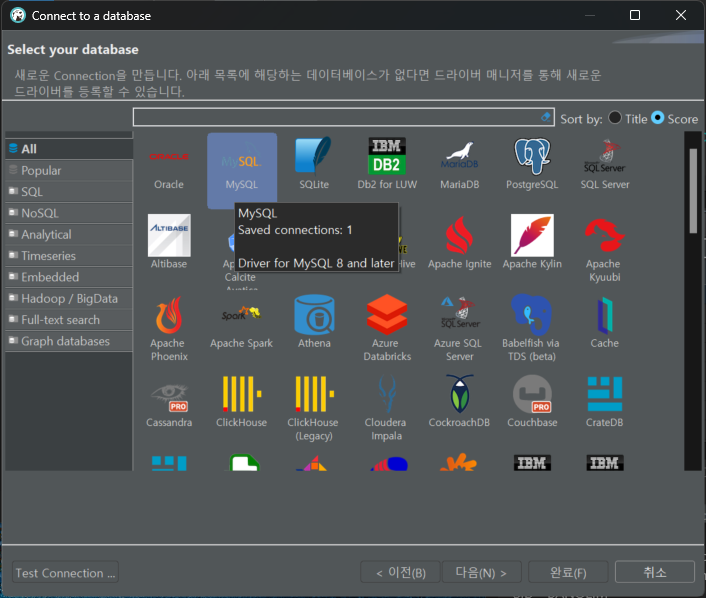Finish with 완료(F) button

(568, 573)
